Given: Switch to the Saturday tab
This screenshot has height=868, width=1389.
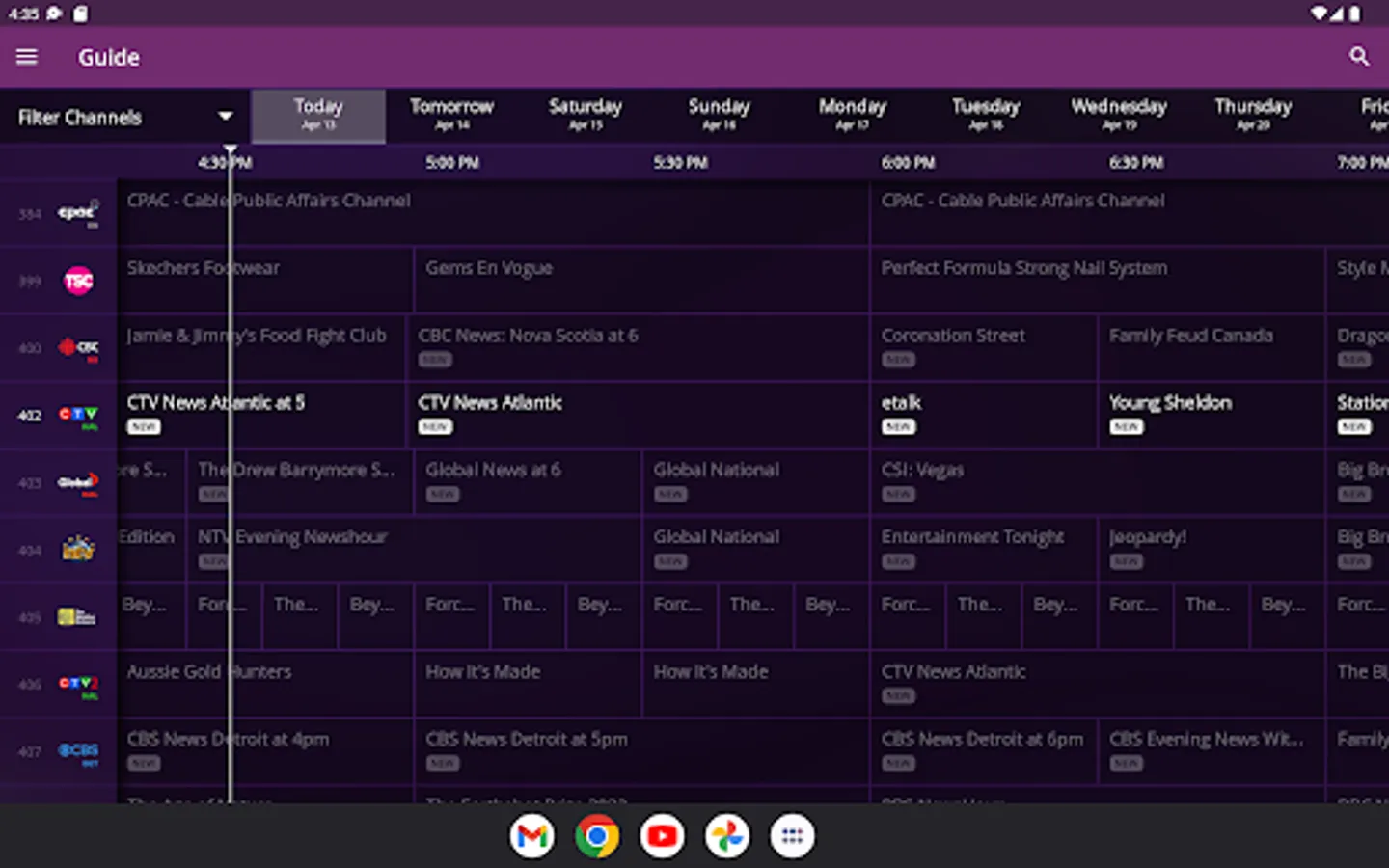Looking at the screenshot, I should point(586,116).
